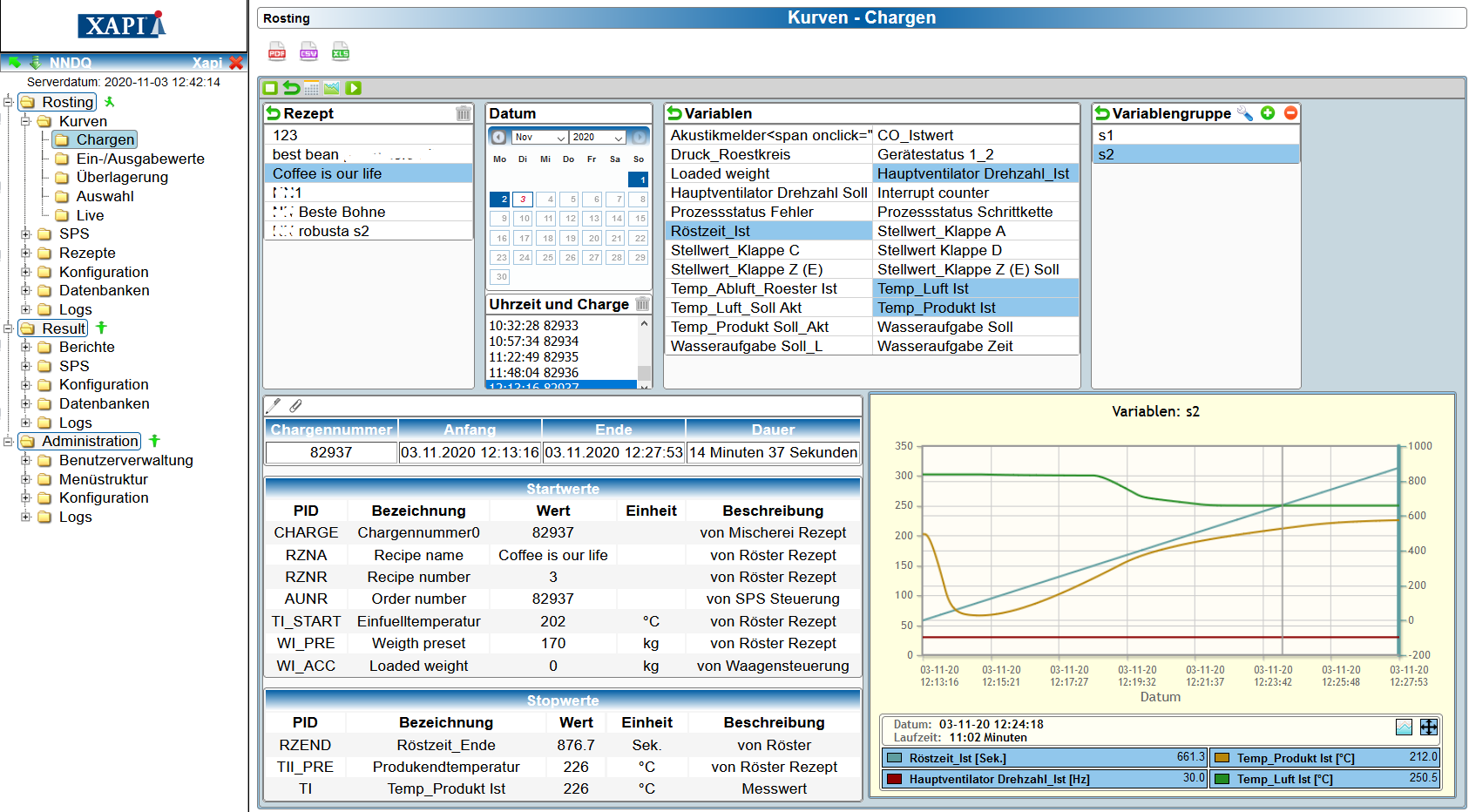Screen dimensions: 1469x812
Task: Export data as XLS spreadsheet
Action: 341,52
